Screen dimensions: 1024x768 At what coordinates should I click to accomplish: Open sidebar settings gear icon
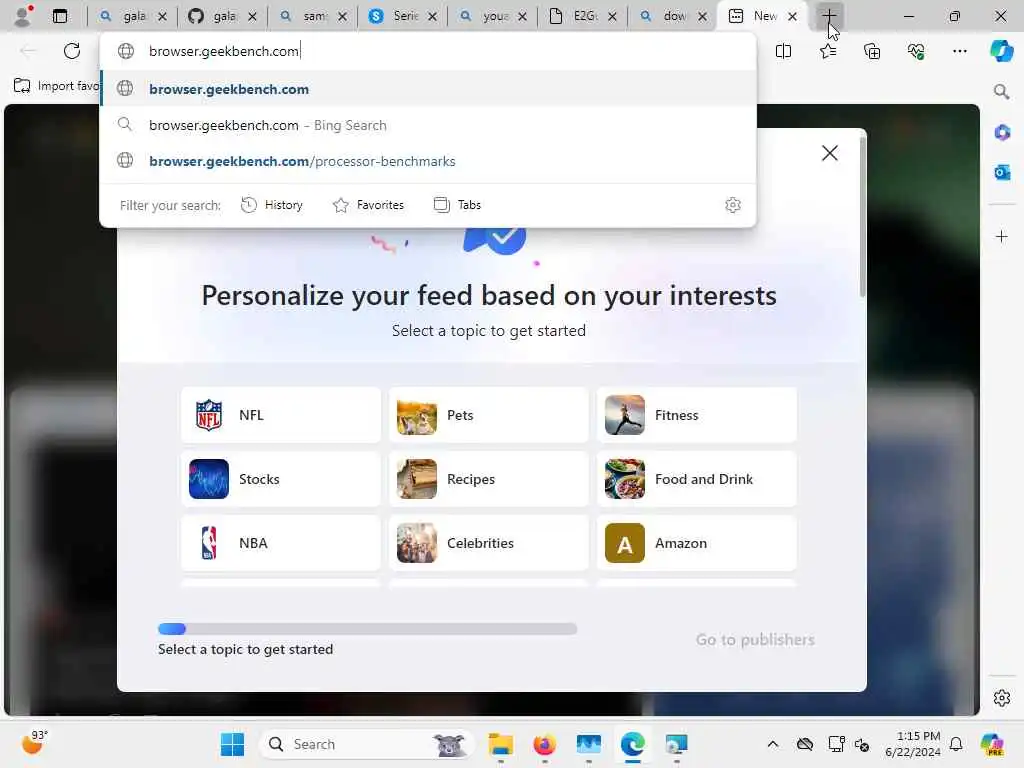click(1001, 698)
